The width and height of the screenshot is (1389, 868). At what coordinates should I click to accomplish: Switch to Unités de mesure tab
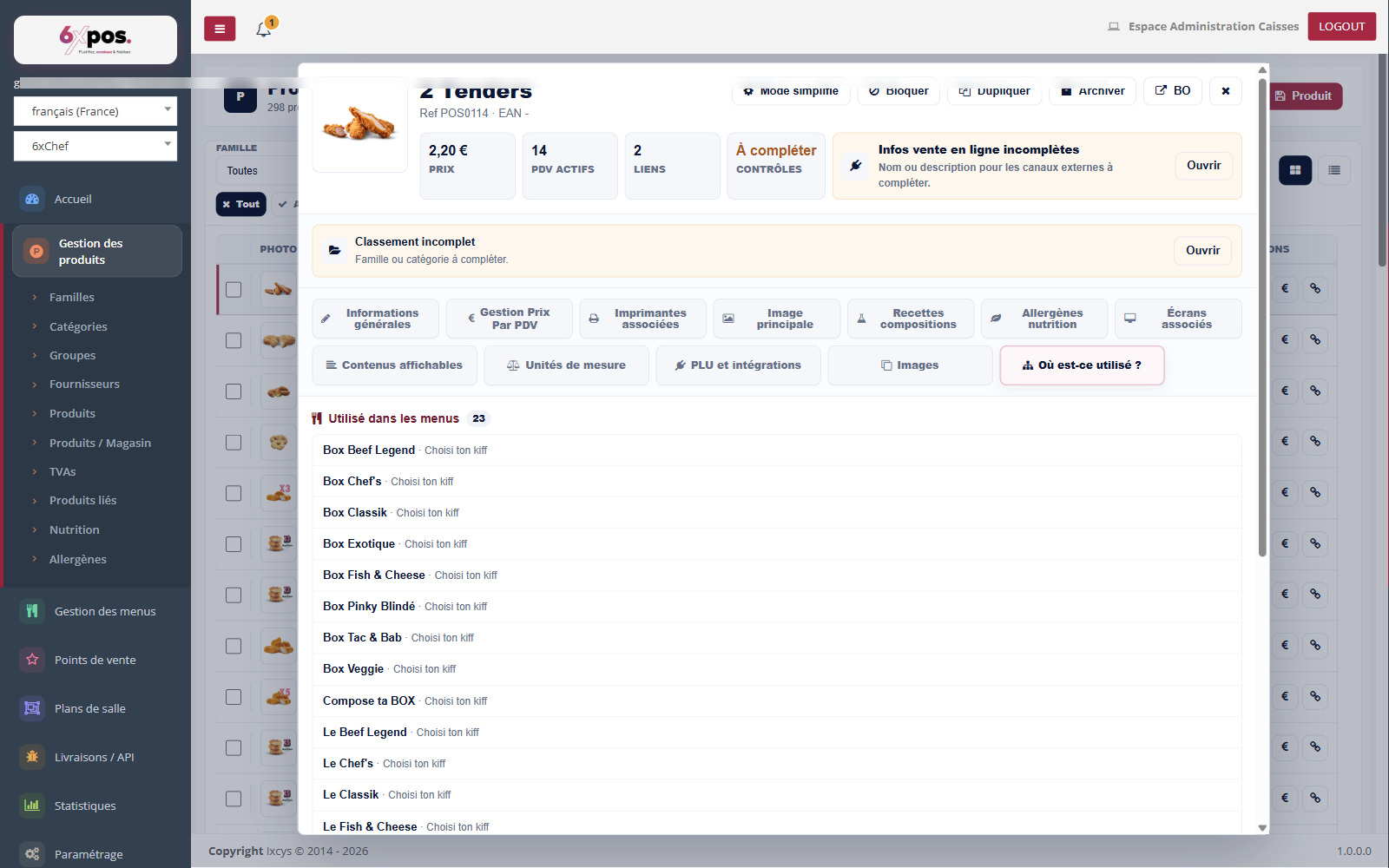566,365
